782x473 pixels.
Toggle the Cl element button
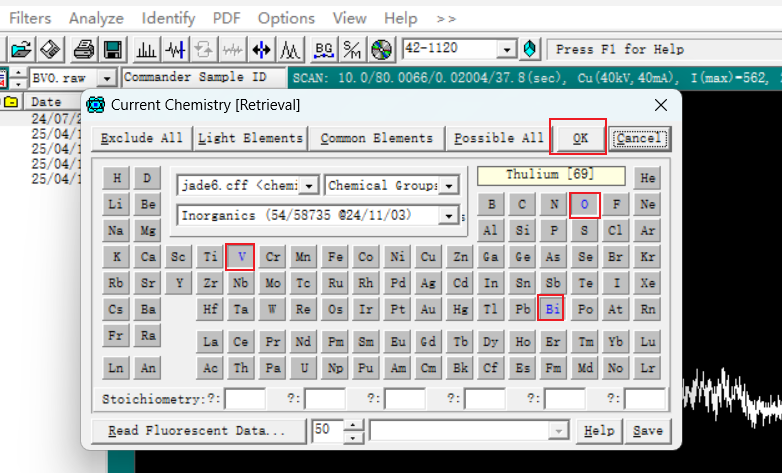(615, 231)
